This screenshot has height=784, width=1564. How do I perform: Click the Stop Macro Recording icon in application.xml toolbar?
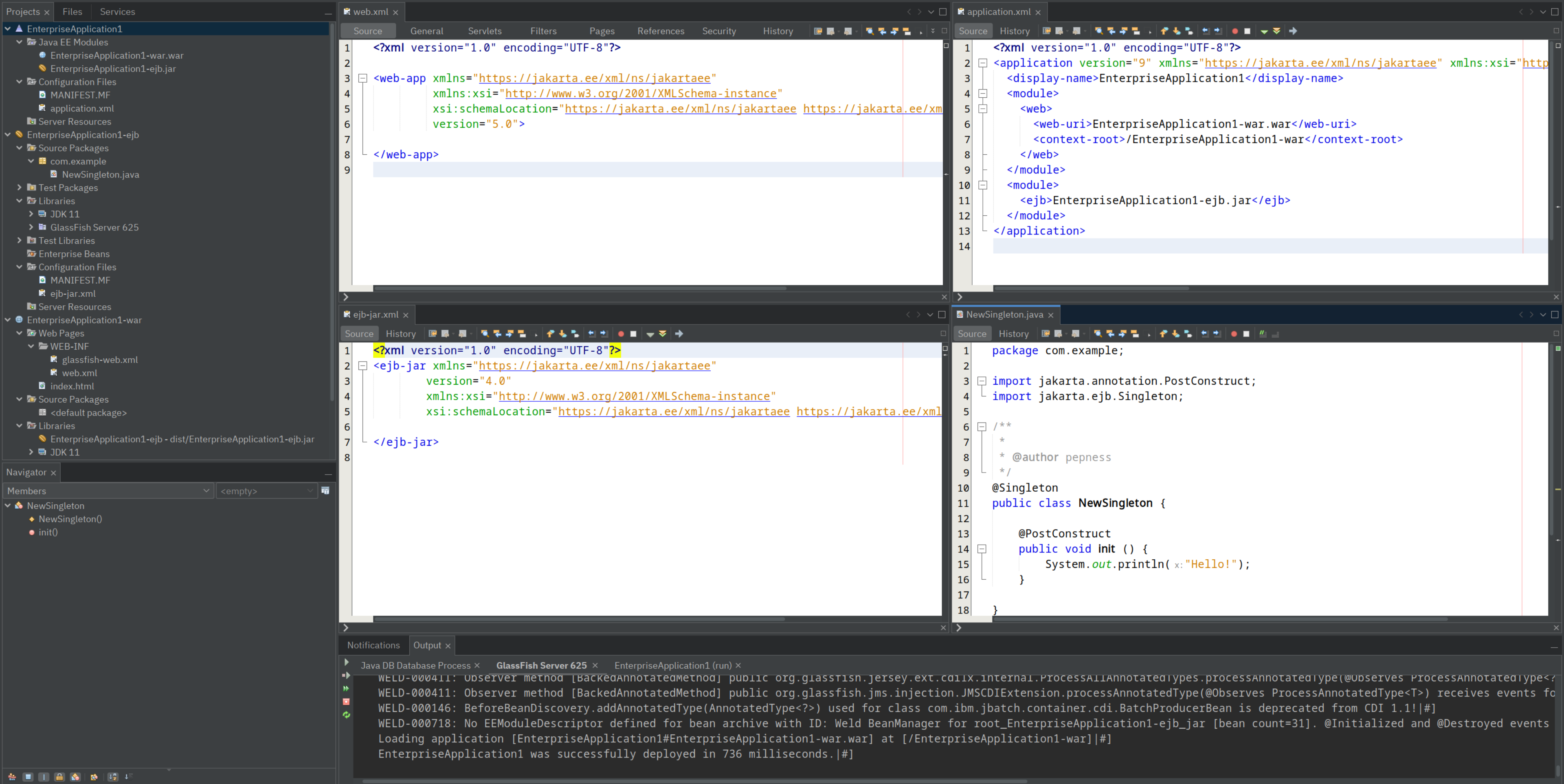(x=1248, y=31)
